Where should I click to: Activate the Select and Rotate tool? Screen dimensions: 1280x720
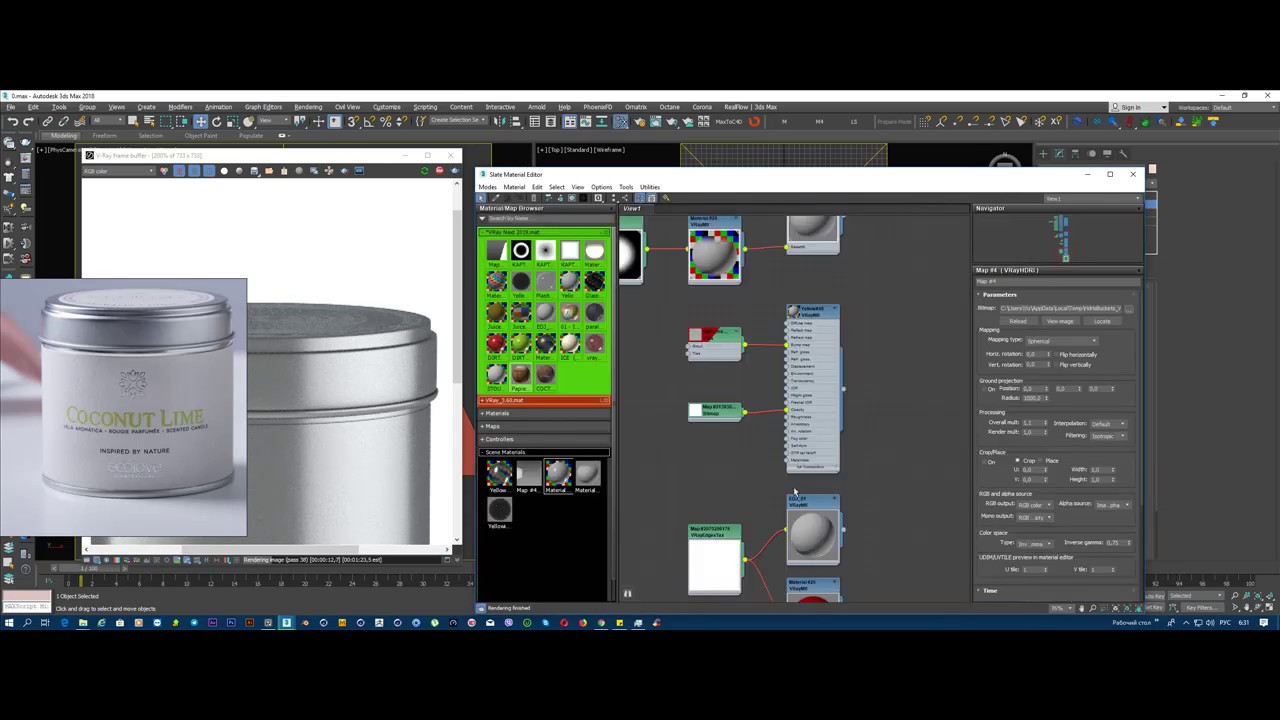216,122
